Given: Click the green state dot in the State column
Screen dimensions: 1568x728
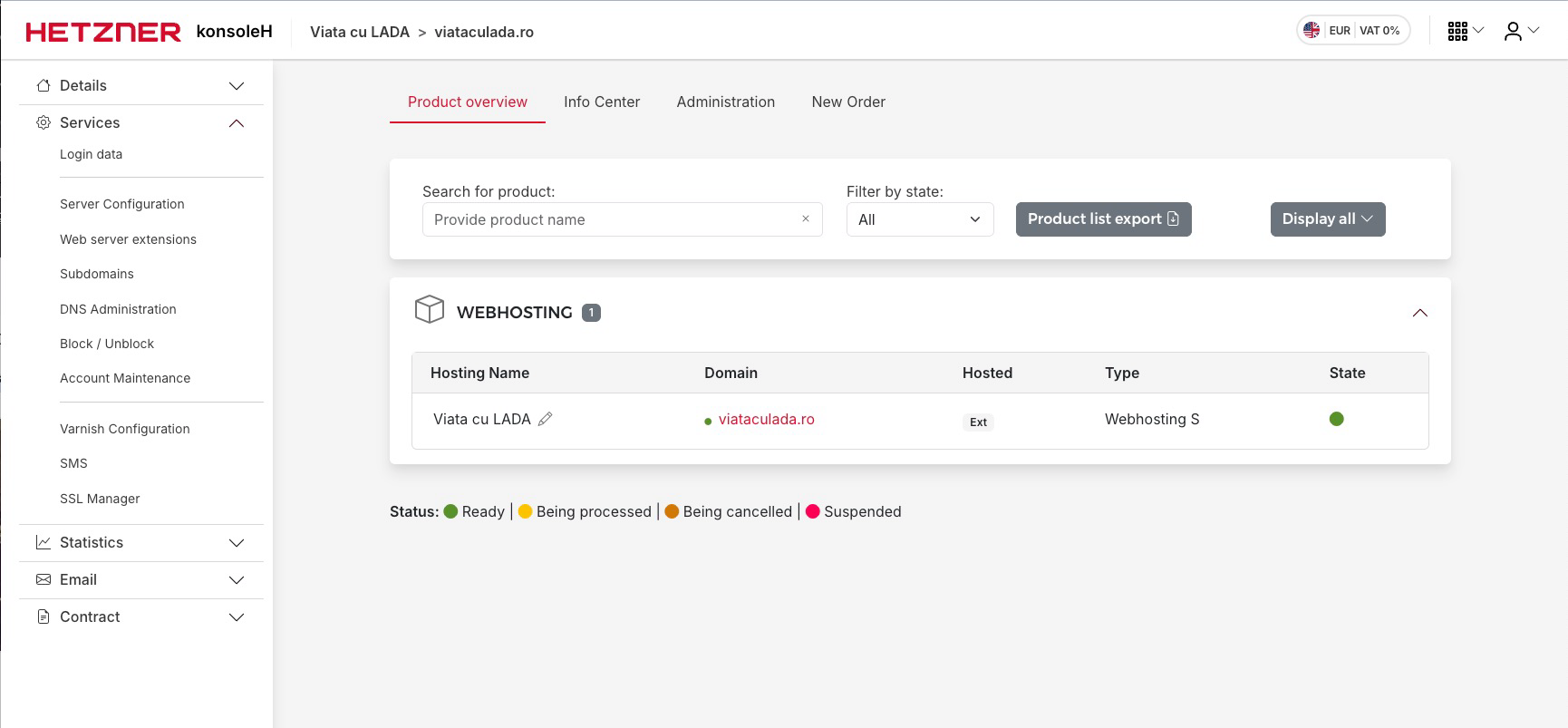Looking at the screenshot, I should pyautogui.click(x=1336, y=419).
